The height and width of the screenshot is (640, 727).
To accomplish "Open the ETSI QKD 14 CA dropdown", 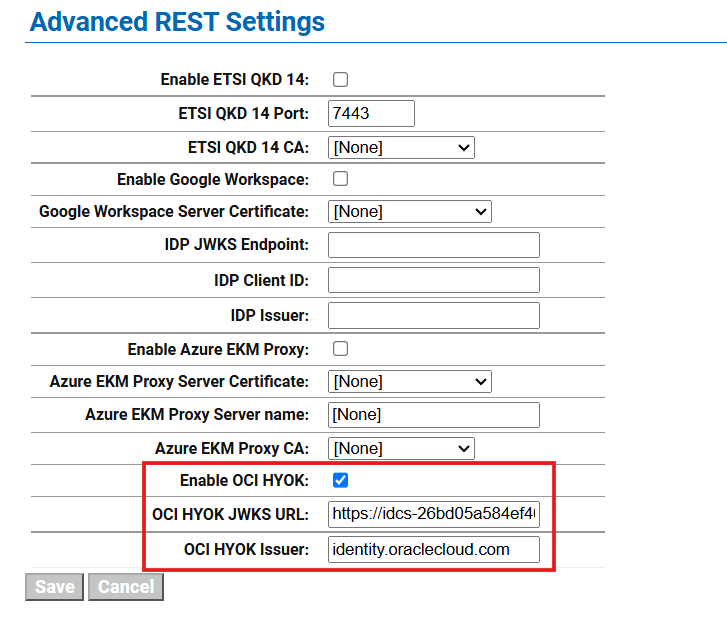I will (401, 147).
